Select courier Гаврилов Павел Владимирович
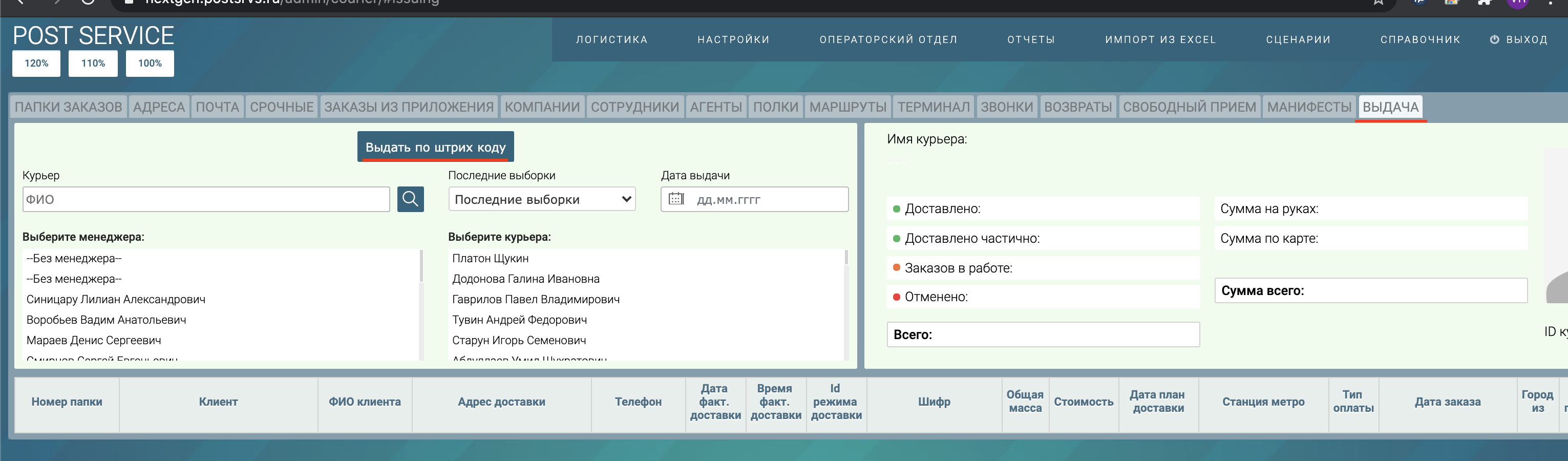Screen dimensions: 1568x461 (536, 300)
